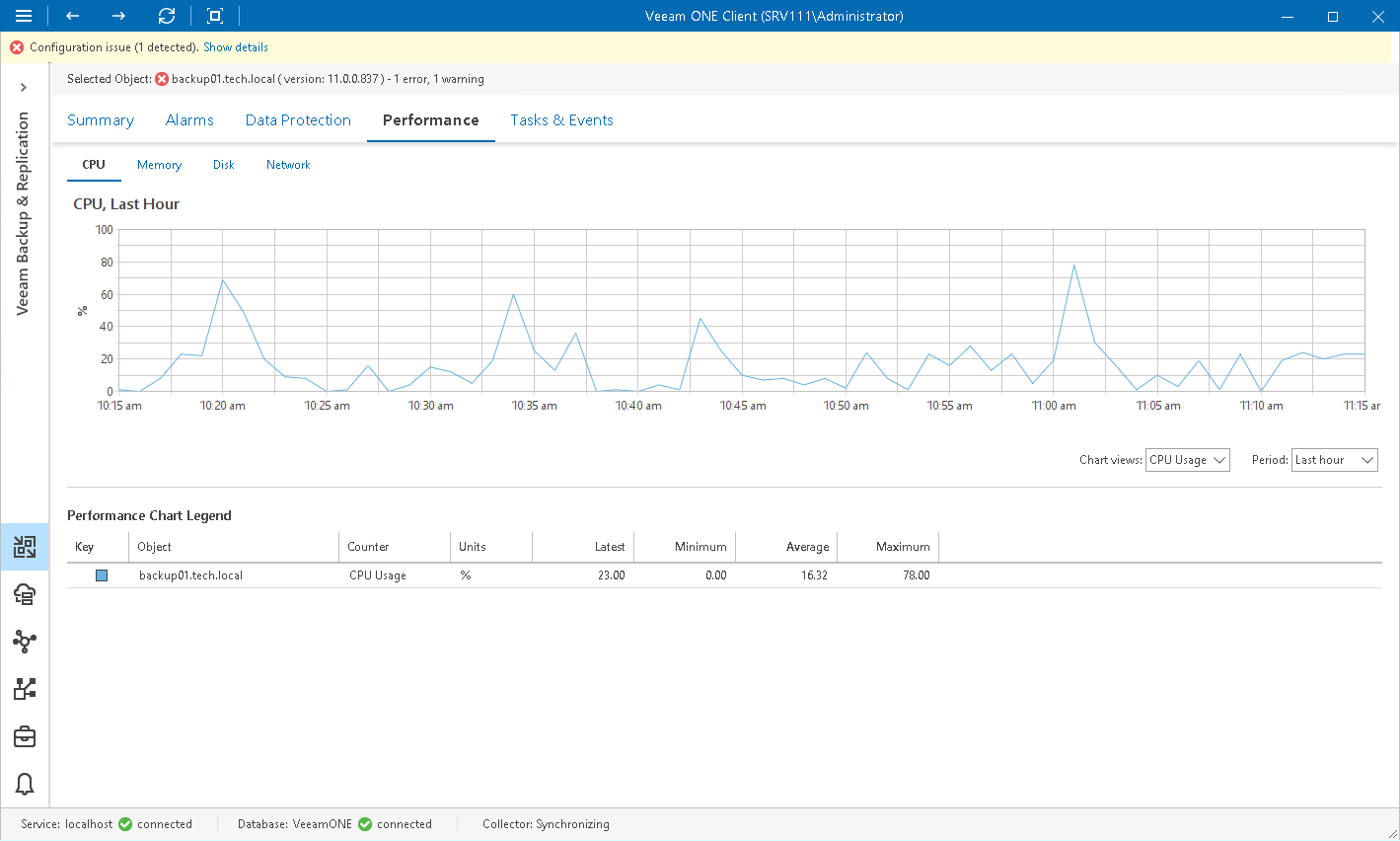Select the Performance tab
Screen dimensions: 1400x841
pyautogui.click(x=431, y=120)
